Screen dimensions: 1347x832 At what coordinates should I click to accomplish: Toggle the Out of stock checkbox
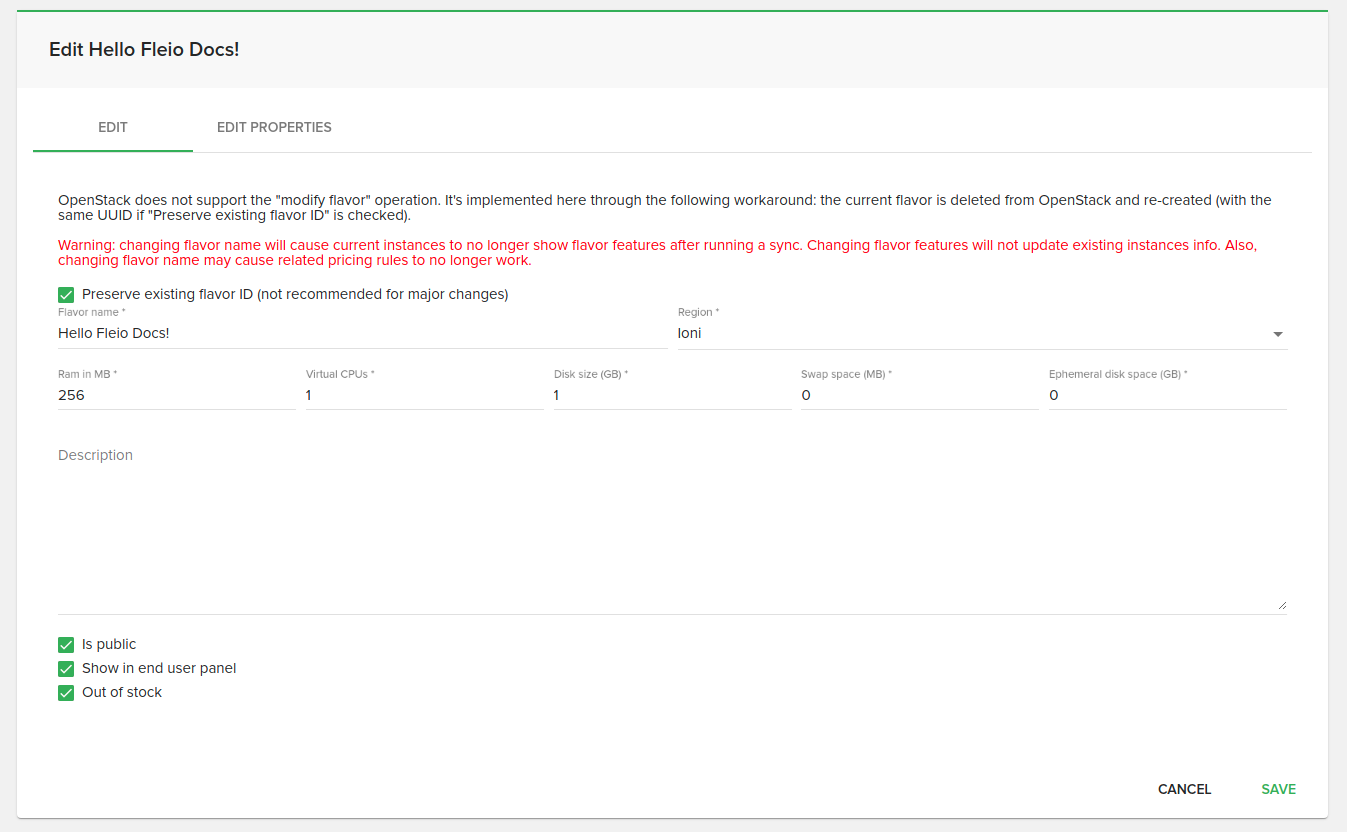tap(66, 693)
